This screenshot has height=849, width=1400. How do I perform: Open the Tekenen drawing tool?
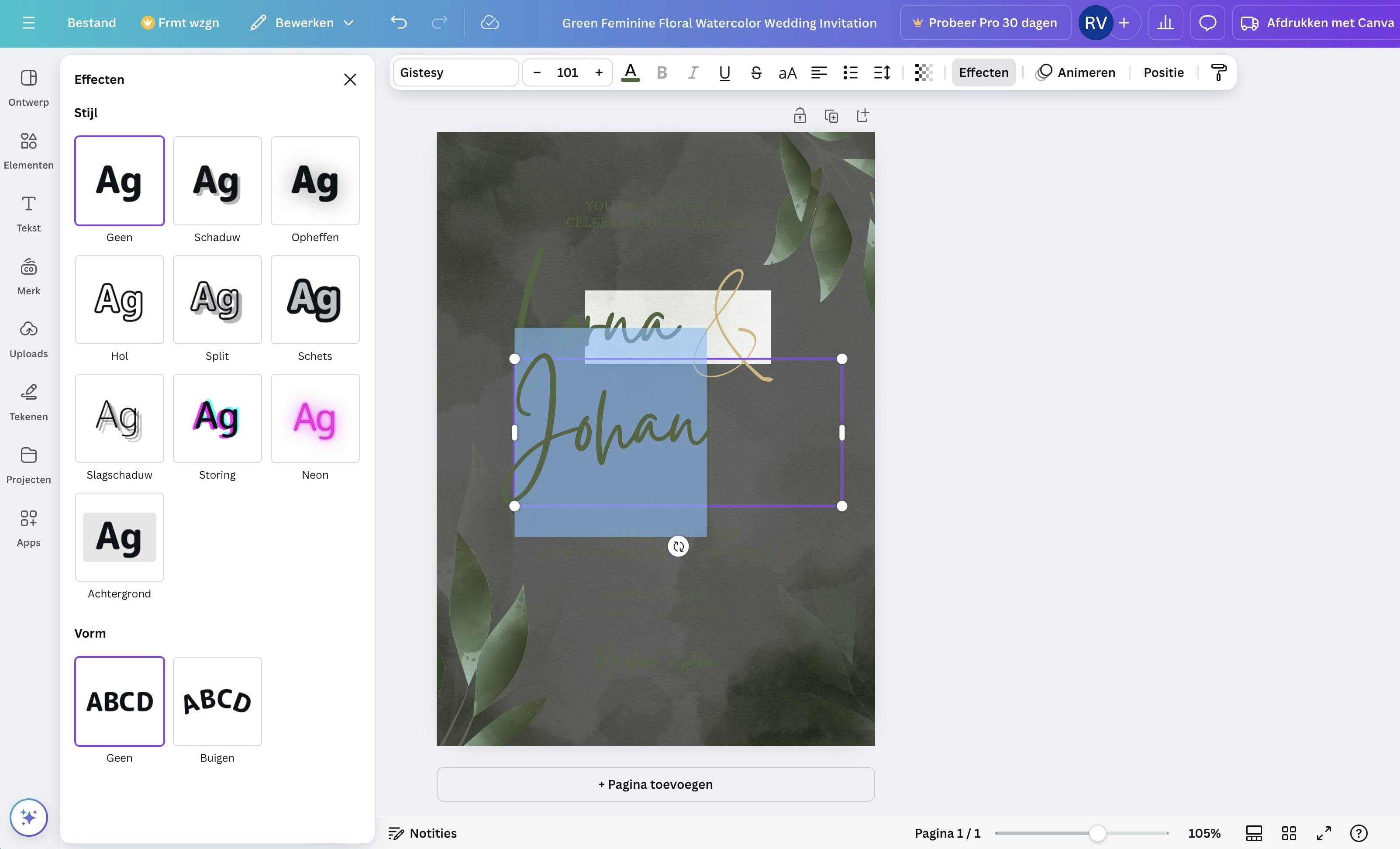[28, 402]
